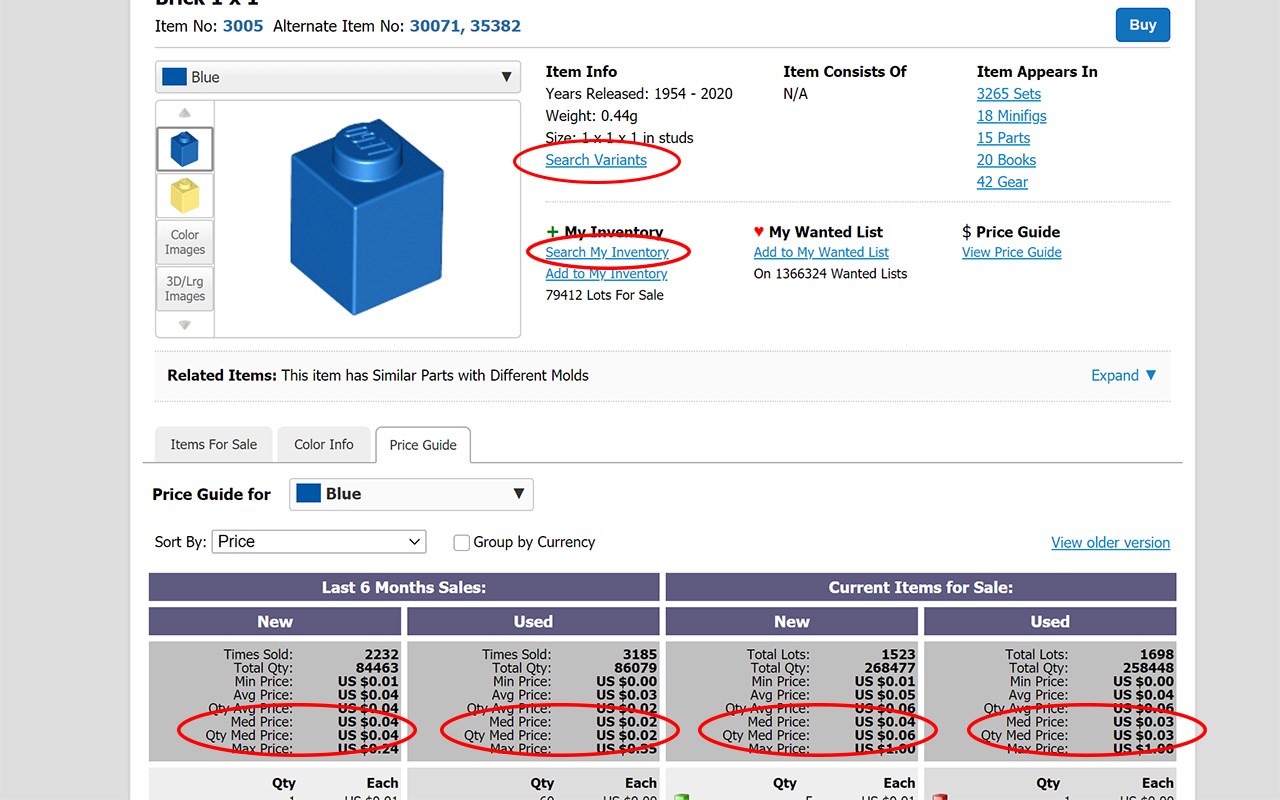Click the 'Item Consists Of' heading
1280x800 pixels.
[845, 72]
